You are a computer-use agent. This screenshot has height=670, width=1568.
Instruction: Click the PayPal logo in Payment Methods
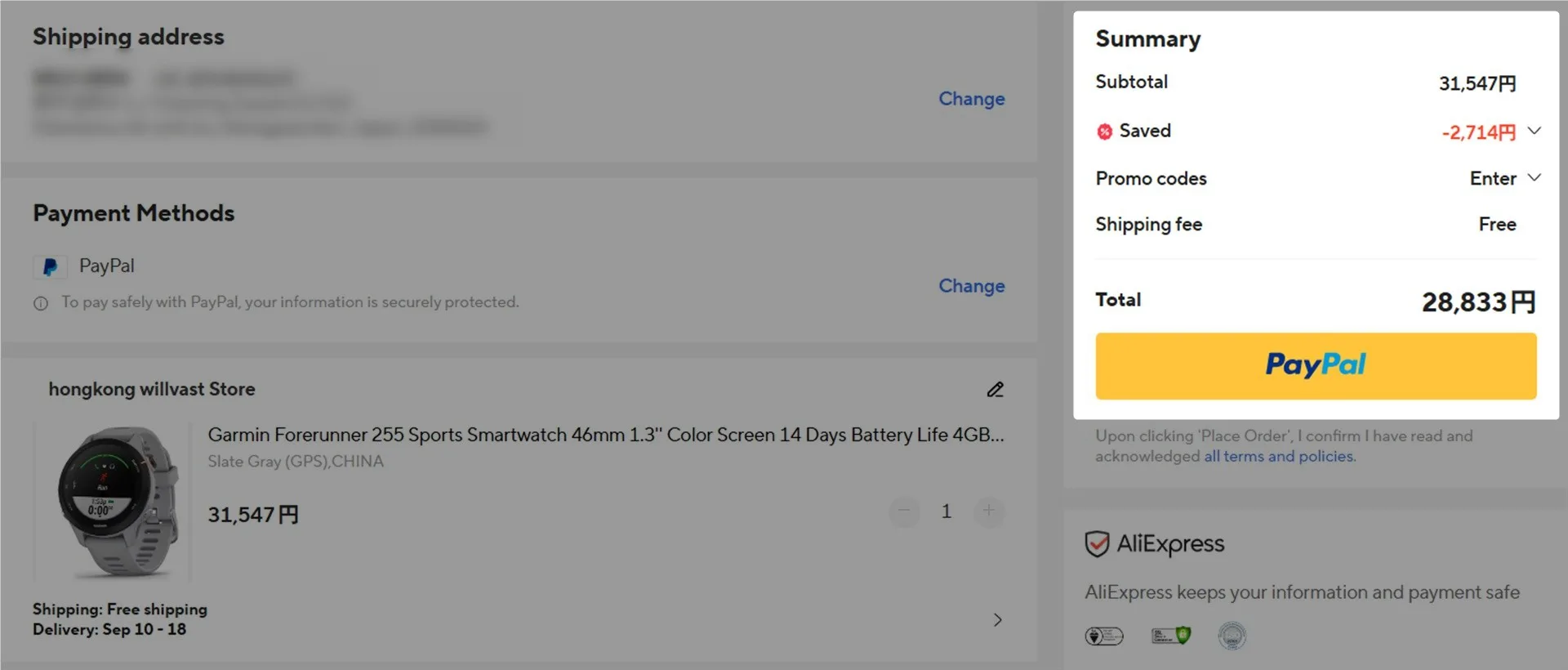(50, 267)
